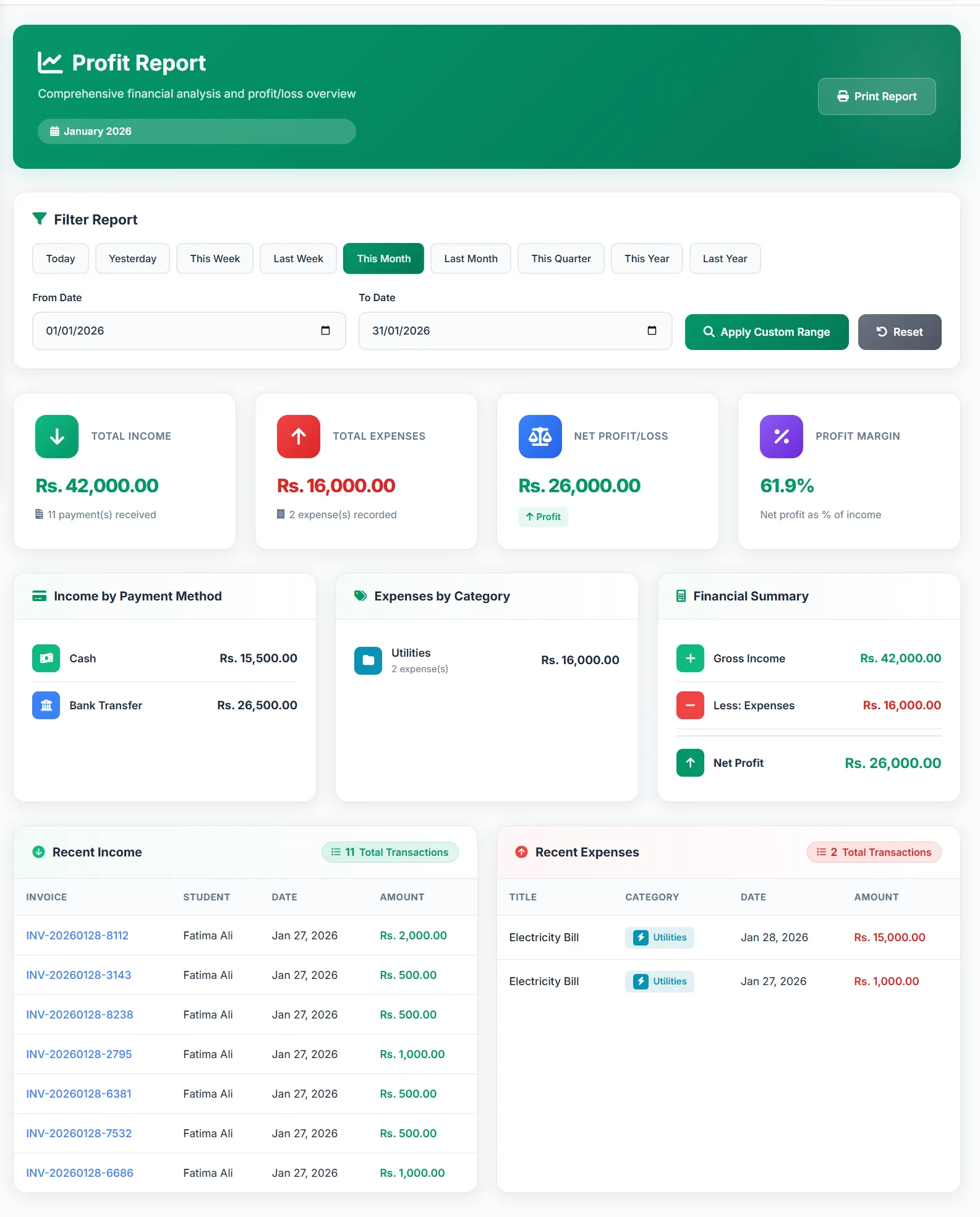The height and width of the screenshot is (1217, 980).
Task: Choose the Yesterday filter option
Action: pos(132,258)
